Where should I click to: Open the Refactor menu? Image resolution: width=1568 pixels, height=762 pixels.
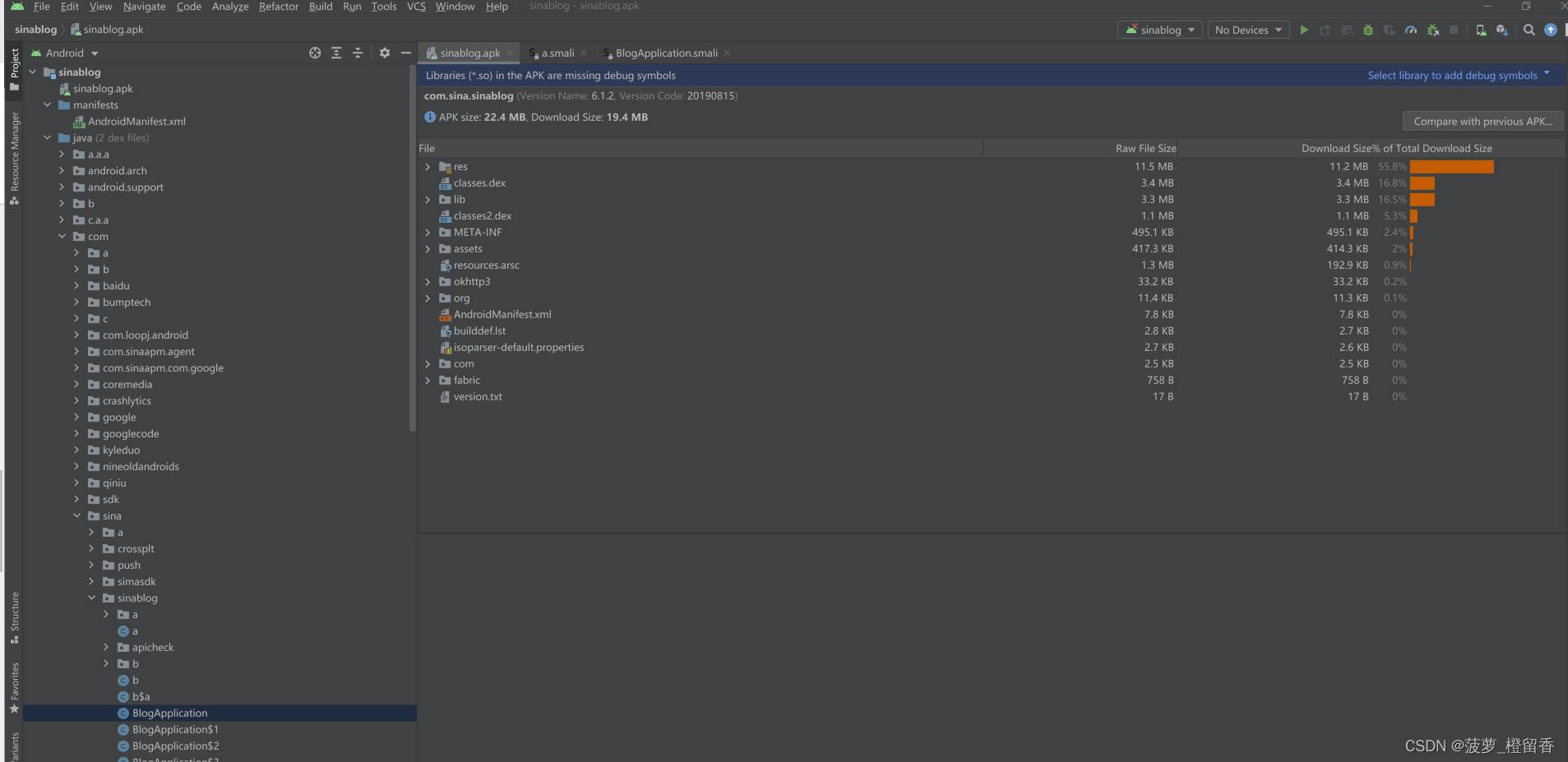click(279, 7)
